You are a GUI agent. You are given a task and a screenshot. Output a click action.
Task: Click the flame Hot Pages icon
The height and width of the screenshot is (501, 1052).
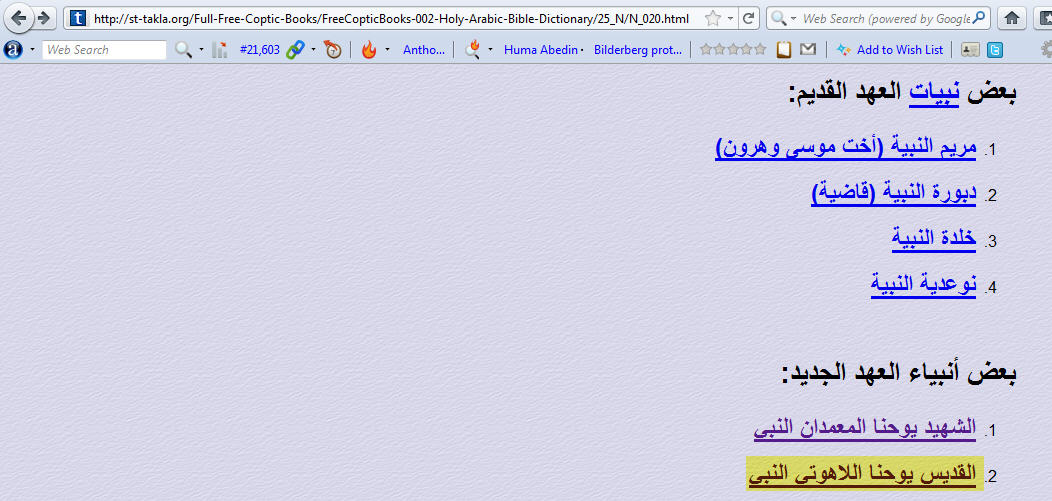[x=369, y=49]
